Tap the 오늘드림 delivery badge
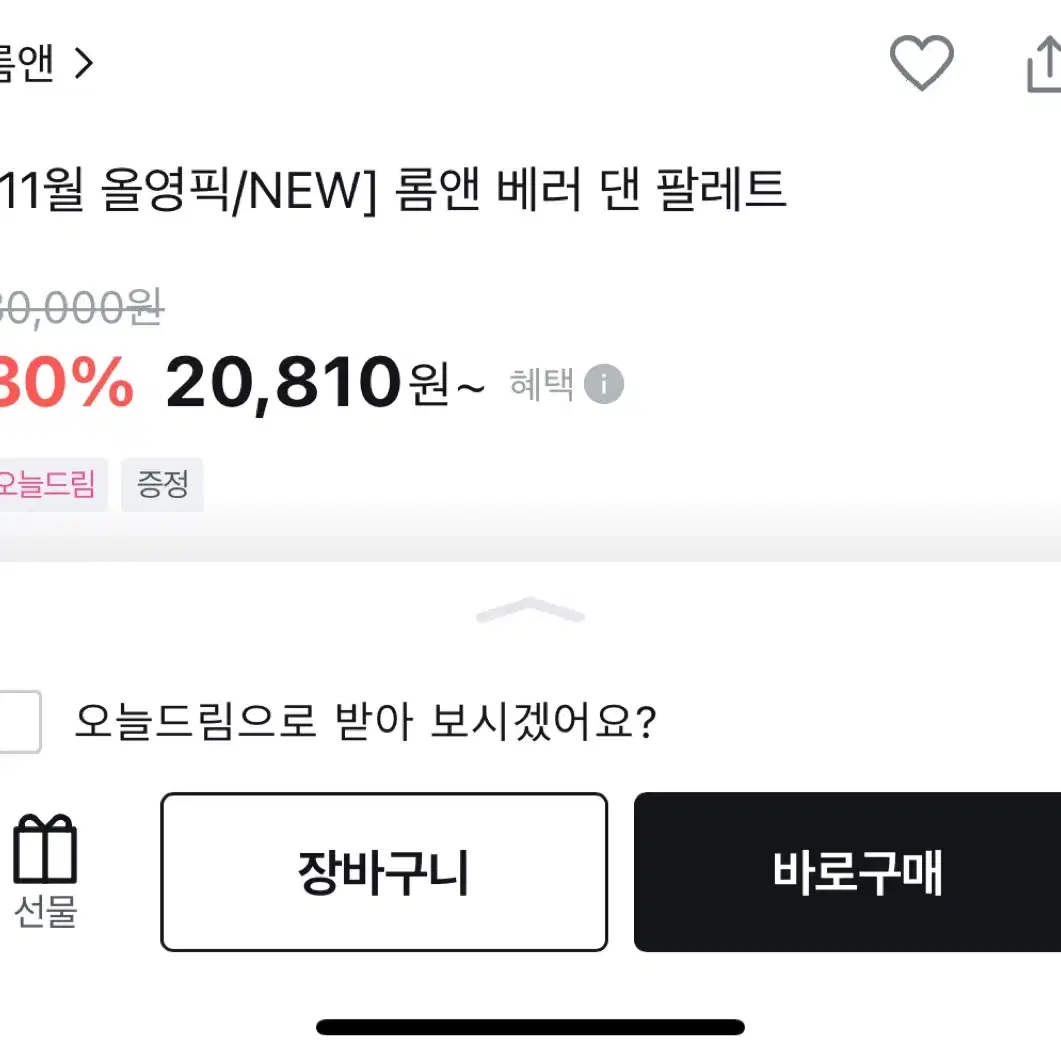 pyautogui.click(x=47, y=484)
